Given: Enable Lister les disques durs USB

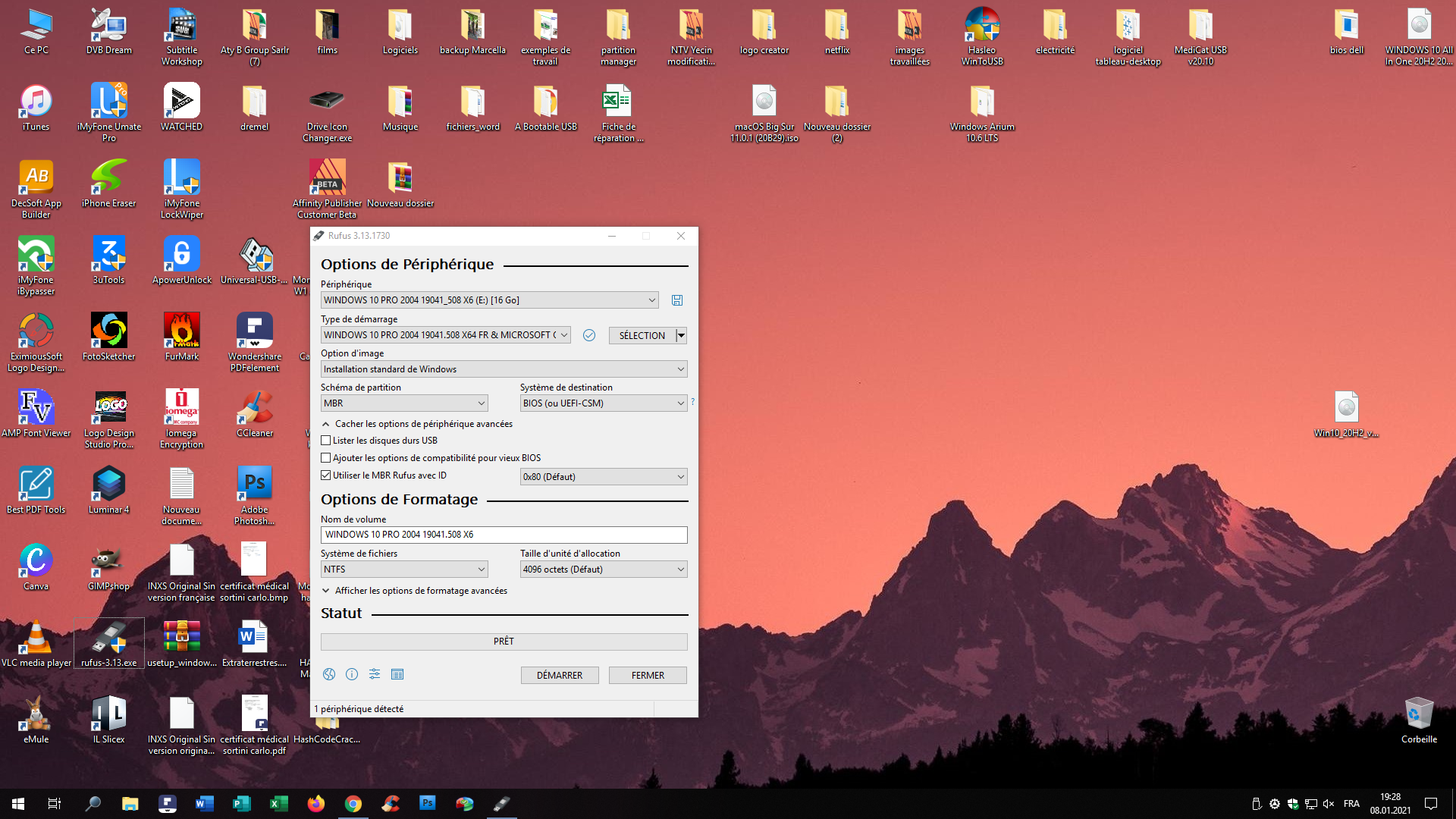Looking at the screenshot, I should tap(326, 441).
